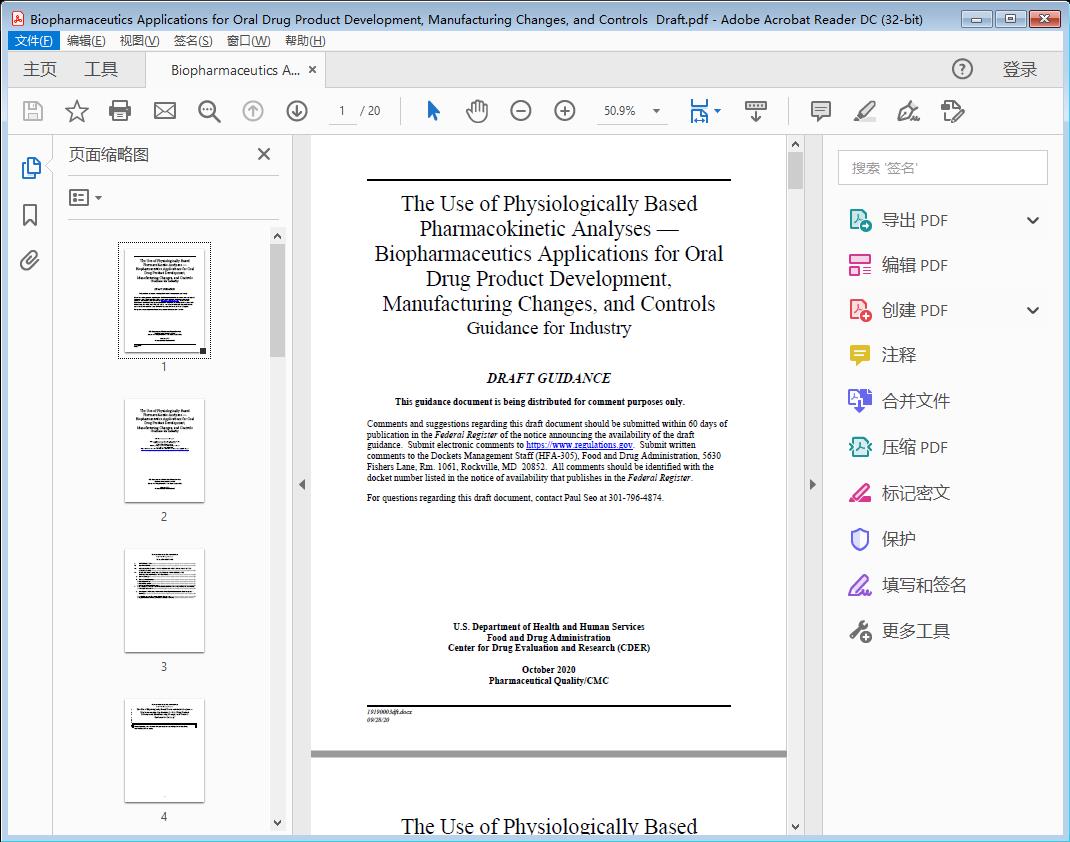Select the Hand tool
Viewport: 1070px width, 842px height.
[477, 111]
